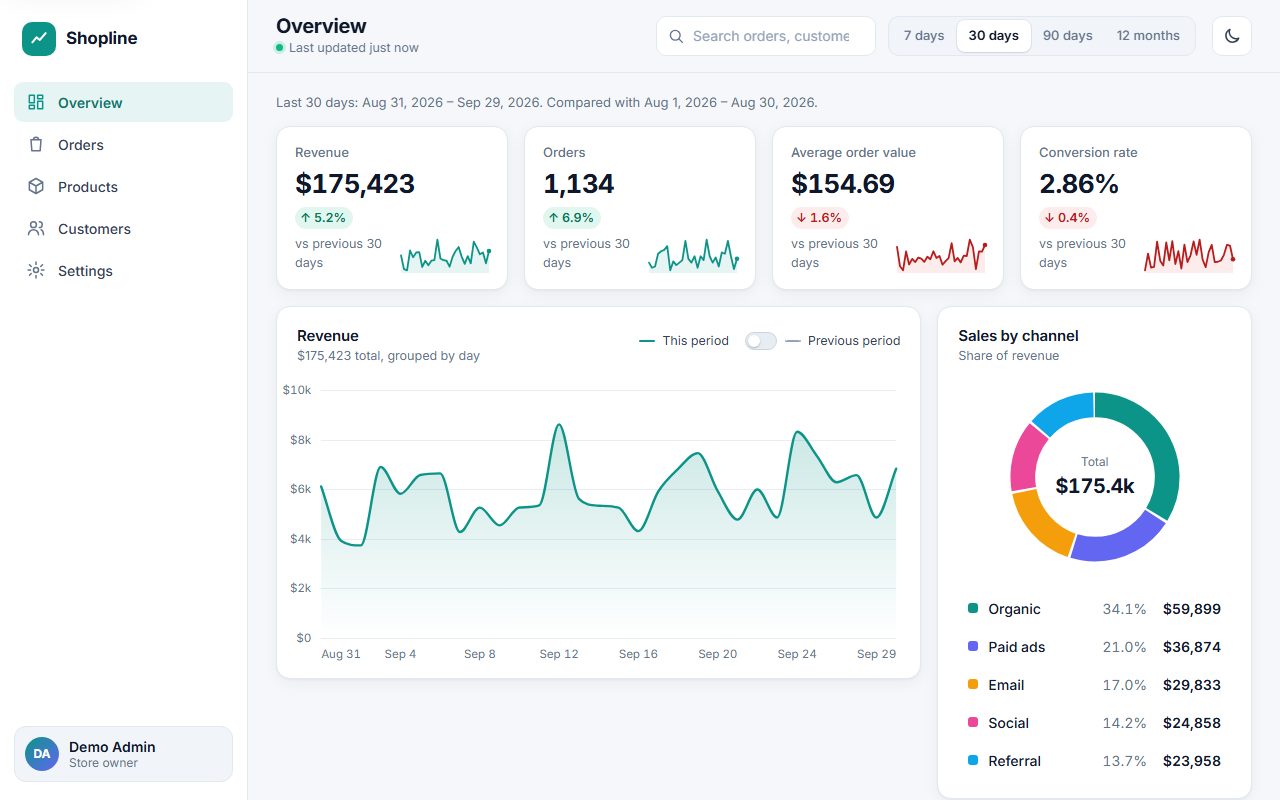
Task: Open the Overview page in the sidebar
Action: coord(123,102)
